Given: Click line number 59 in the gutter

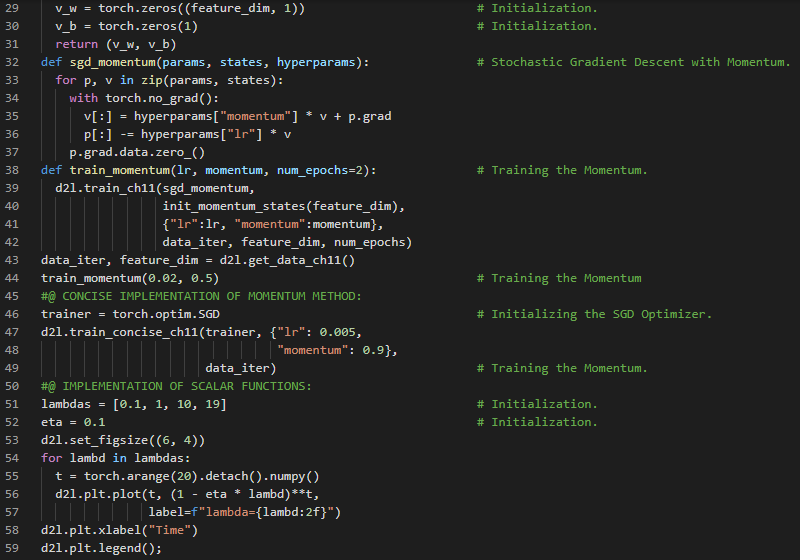Looking at the screenshot, I should (13, 548).
